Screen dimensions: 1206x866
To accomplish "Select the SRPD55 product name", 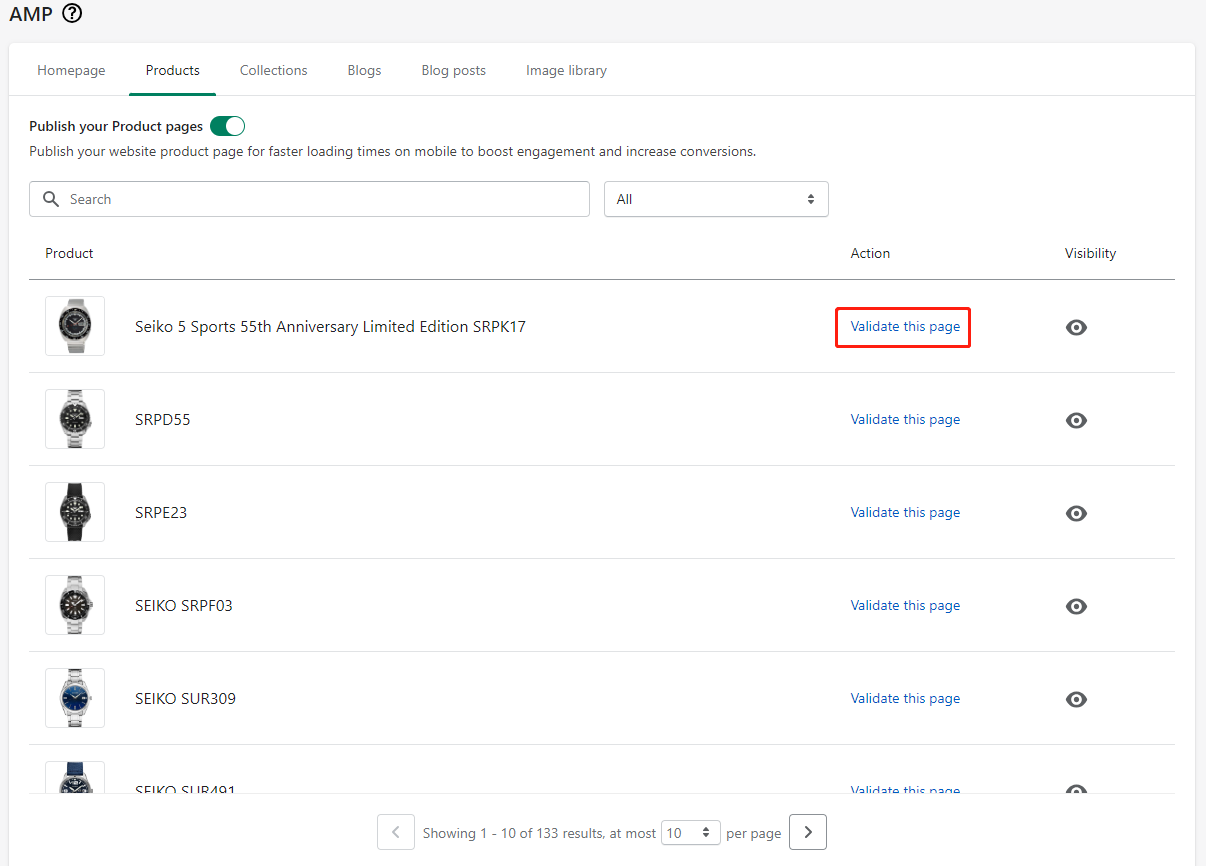I will 163,419.
